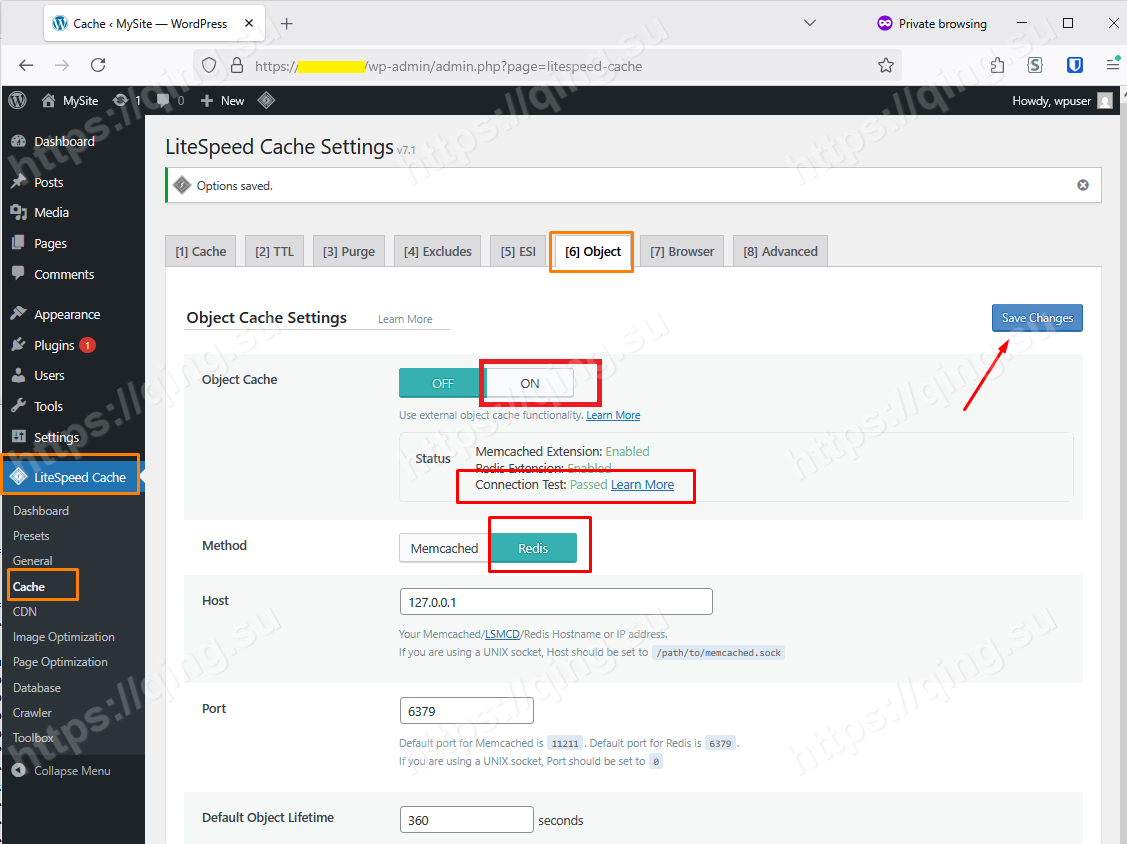Click the browser forward arrow
The width and height of the screenshot is (1127, 844).
point(63,65)
